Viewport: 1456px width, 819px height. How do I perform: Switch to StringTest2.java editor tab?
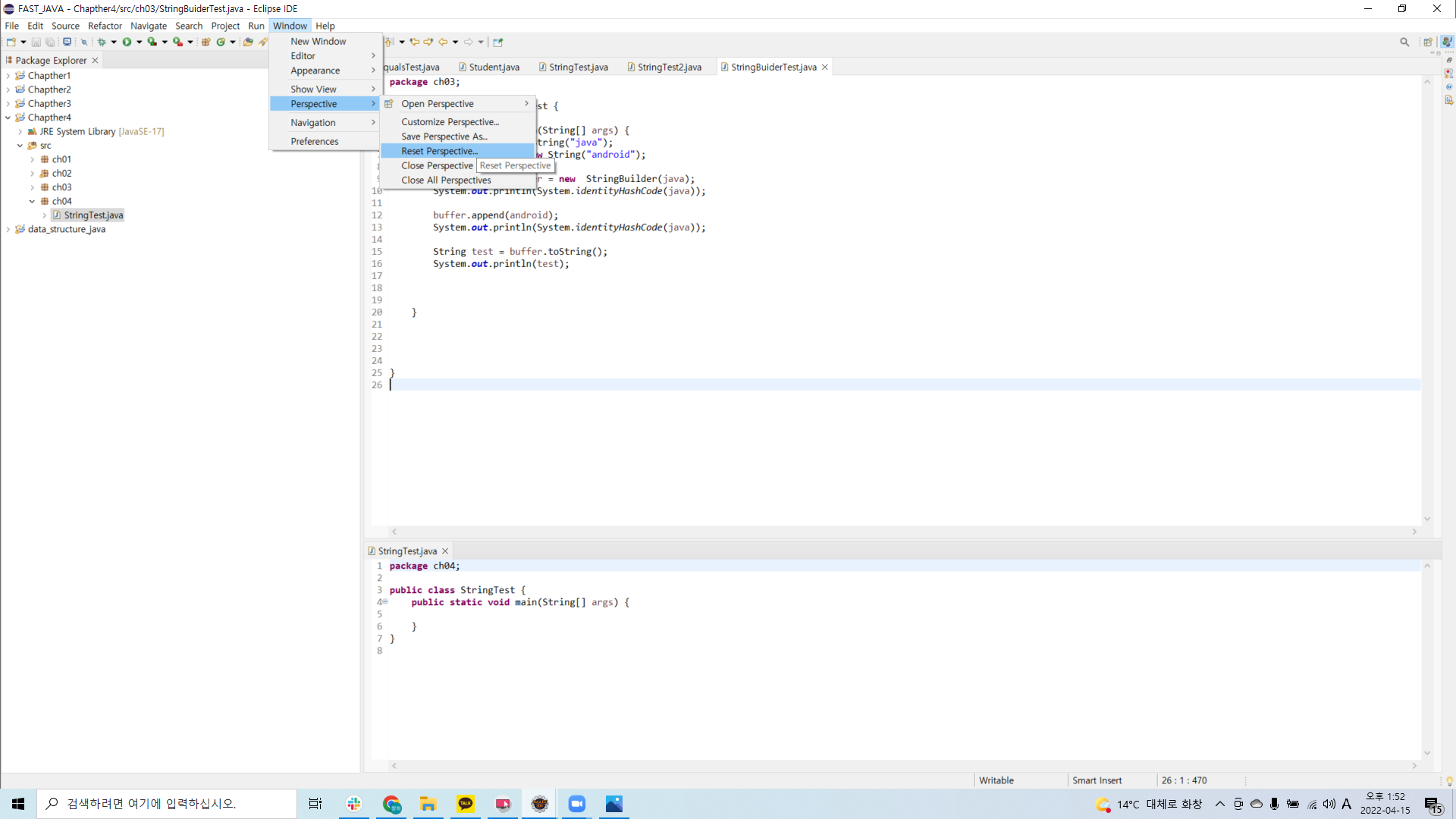point(664,67)
